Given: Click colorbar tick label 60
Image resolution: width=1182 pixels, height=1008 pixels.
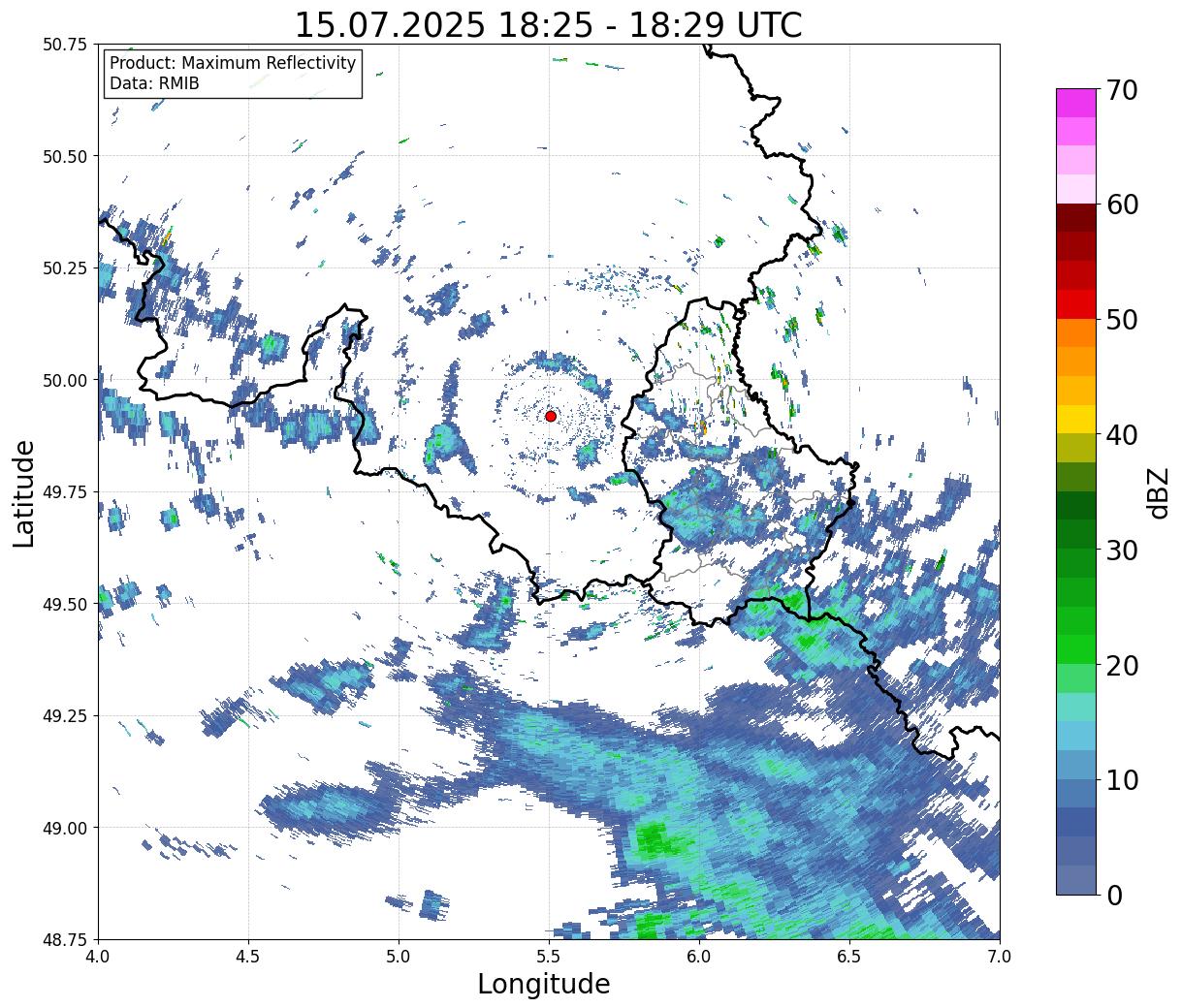Looking at the screenshot, I should click(x=1122, y=205).
